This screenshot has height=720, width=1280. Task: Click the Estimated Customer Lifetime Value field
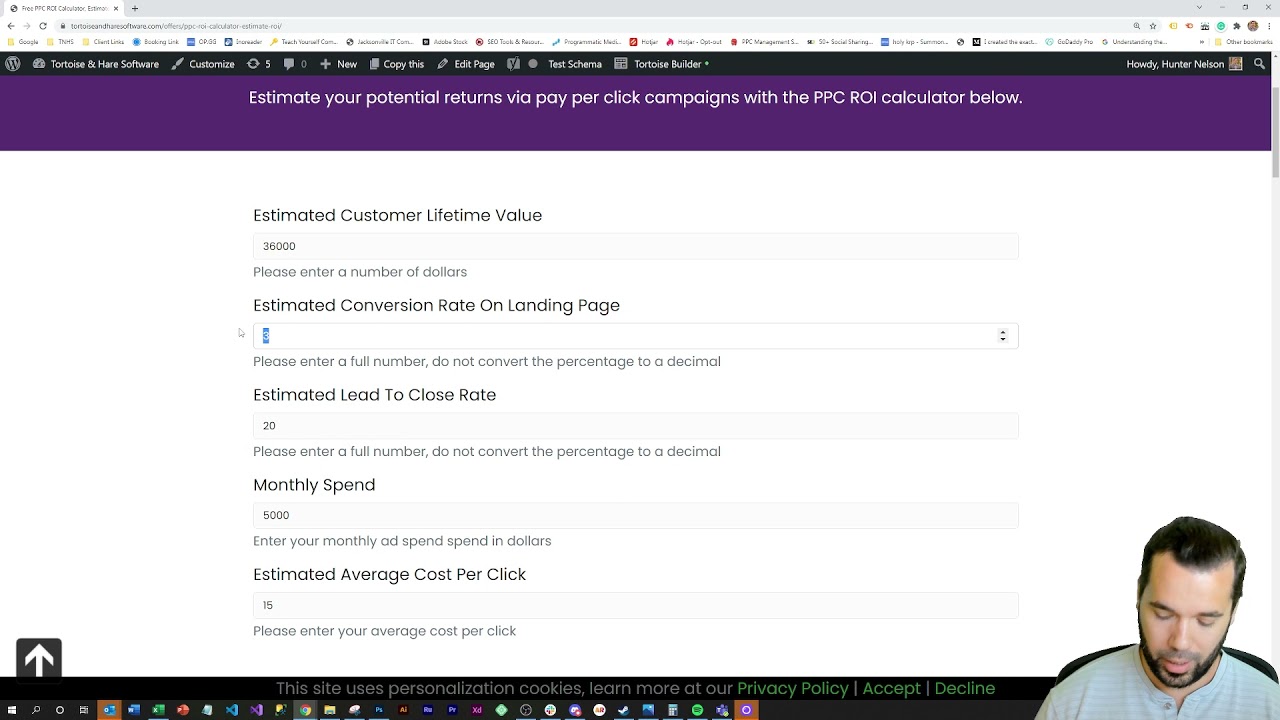[636, 246]
